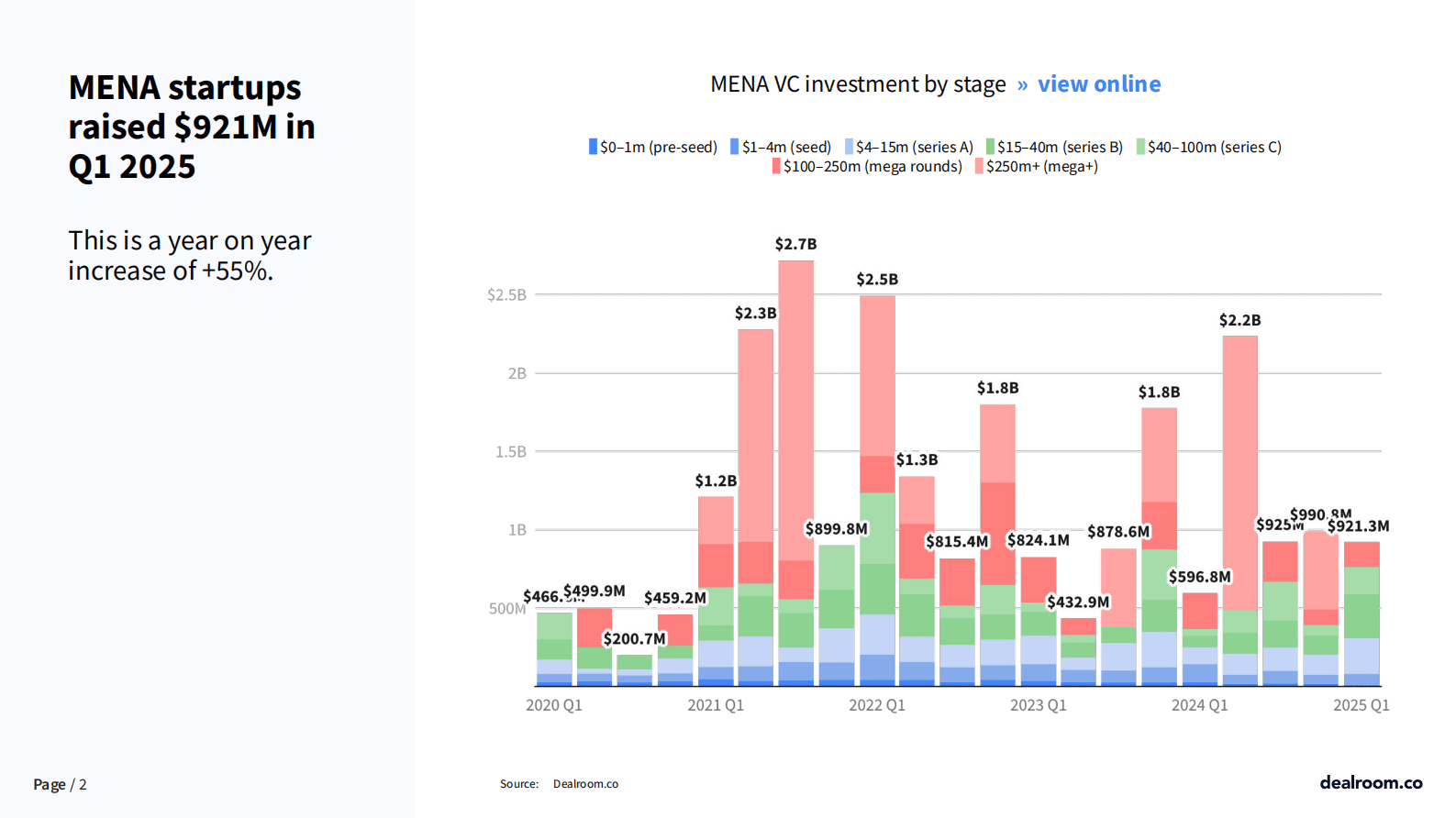This screenshot has height=818, width=1456.
Task: Select the $921.3M bar for 2025 Q1
Action: click(x=1362, y=613)
